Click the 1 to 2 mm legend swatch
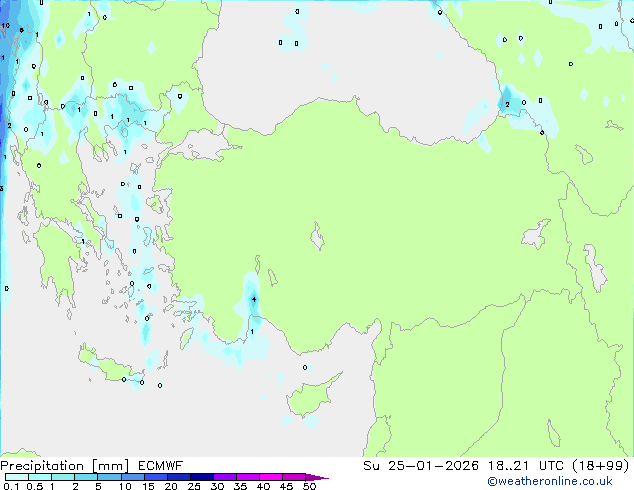This screenshot has width=634, height=490. tap(63, 477)
